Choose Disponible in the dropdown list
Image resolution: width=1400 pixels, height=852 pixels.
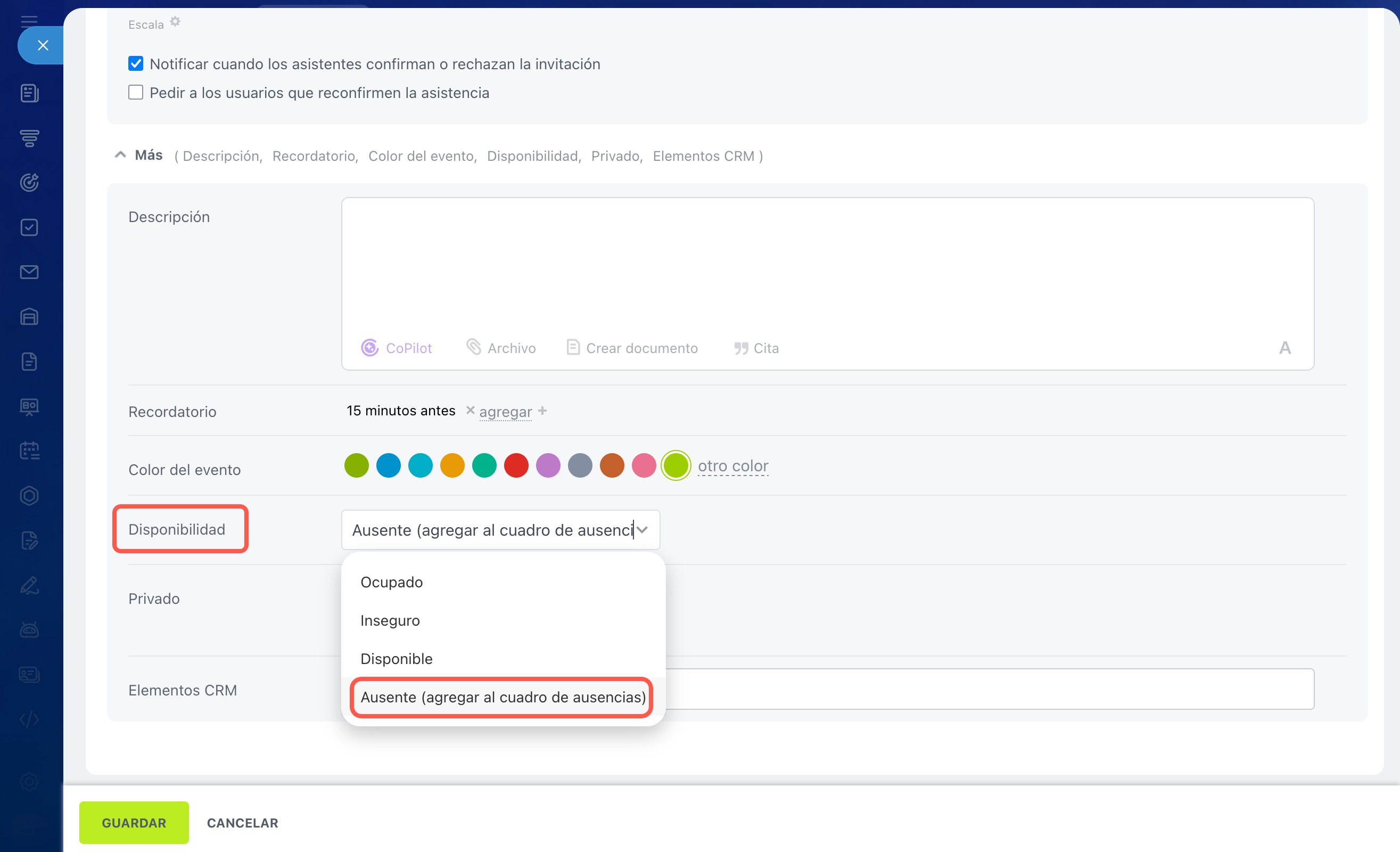(397, 658)
